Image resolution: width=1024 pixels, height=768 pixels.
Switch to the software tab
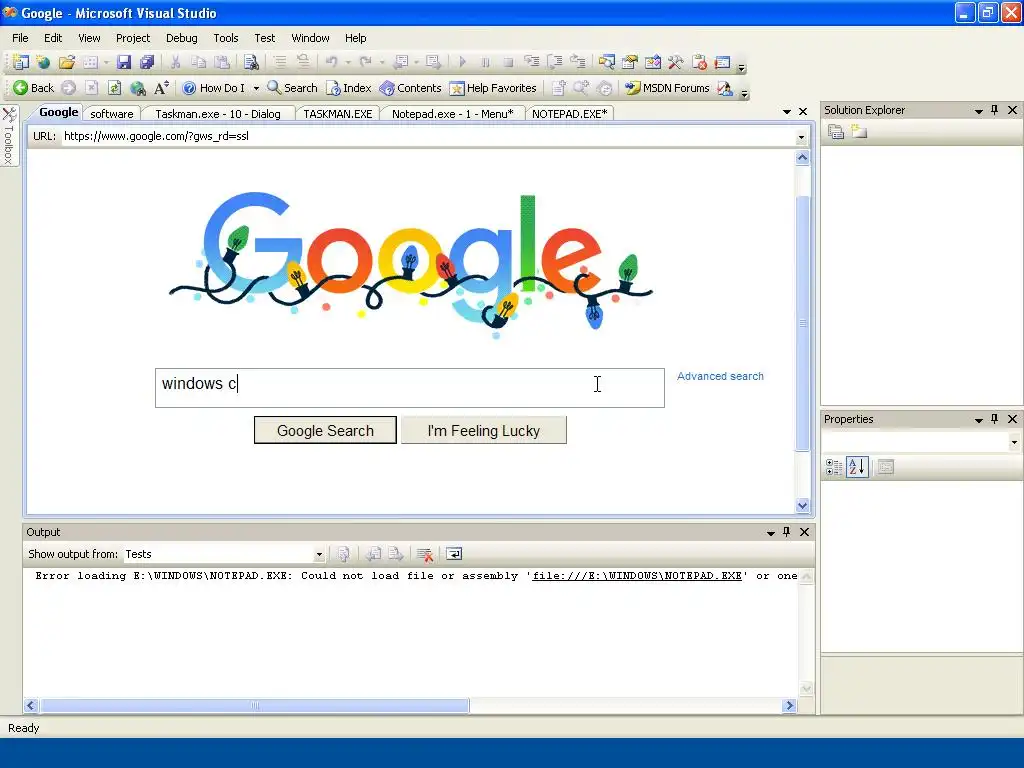112,114
